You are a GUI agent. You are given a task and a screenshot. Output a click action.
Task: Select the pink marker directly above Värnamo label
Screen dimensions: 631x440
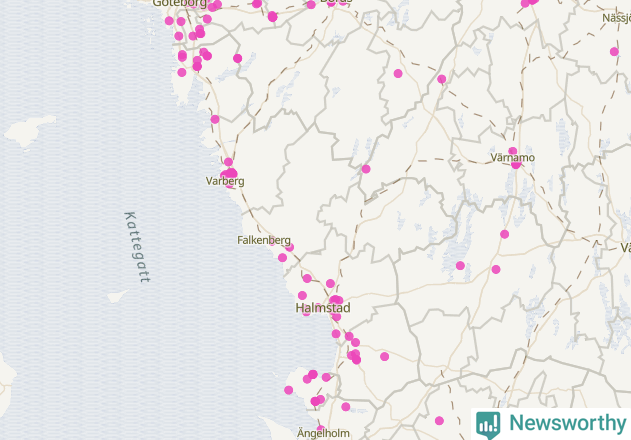pos(512,151)
